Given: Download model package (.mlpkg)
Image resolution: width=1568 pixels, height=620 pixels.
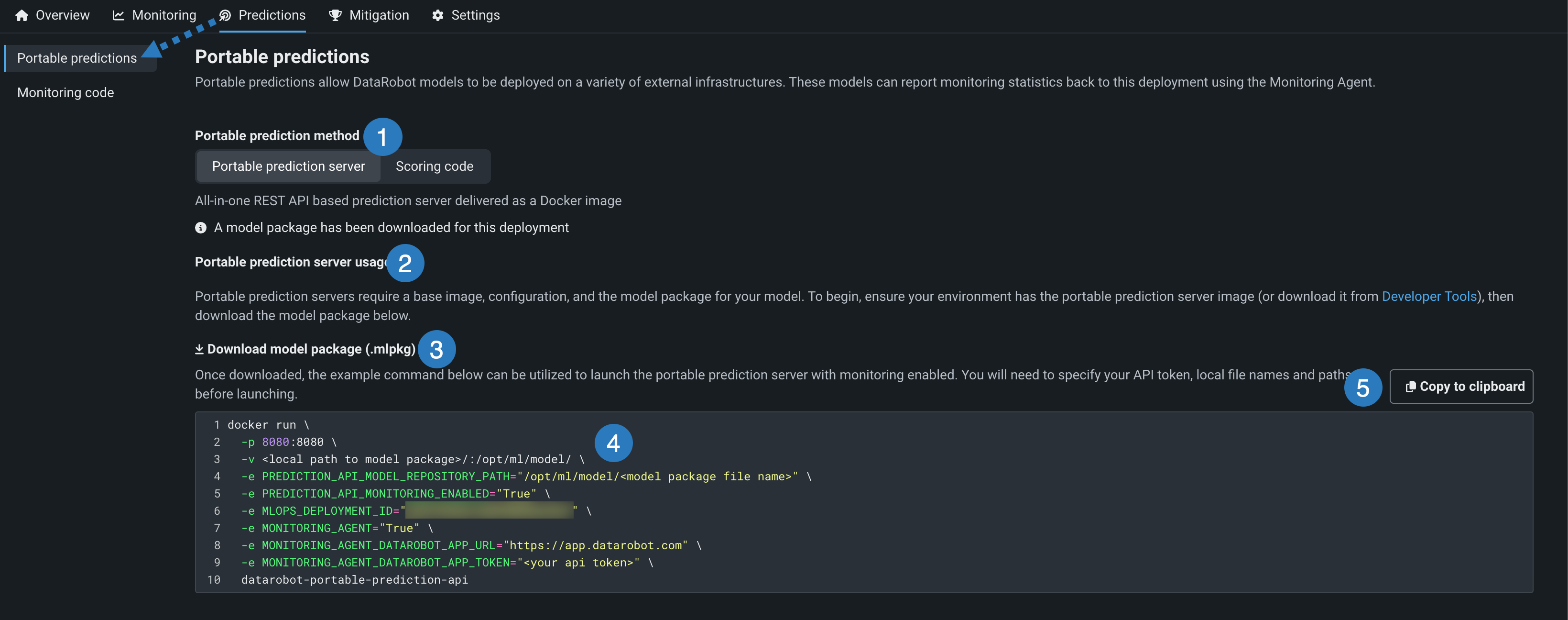Looking at the screenshot, I should tap(311, 349).
